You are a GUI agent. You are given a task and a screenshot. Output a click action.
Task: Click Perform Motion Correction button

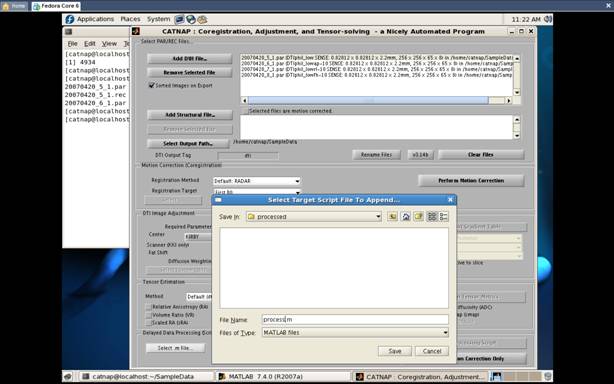(471, 180)
